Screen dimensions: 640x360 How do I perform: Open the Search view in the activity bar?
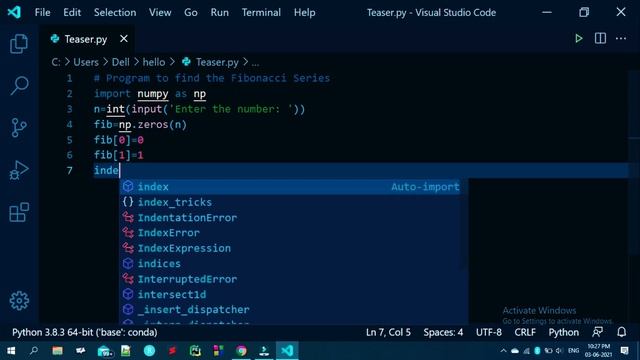click(x=19, y=86)
